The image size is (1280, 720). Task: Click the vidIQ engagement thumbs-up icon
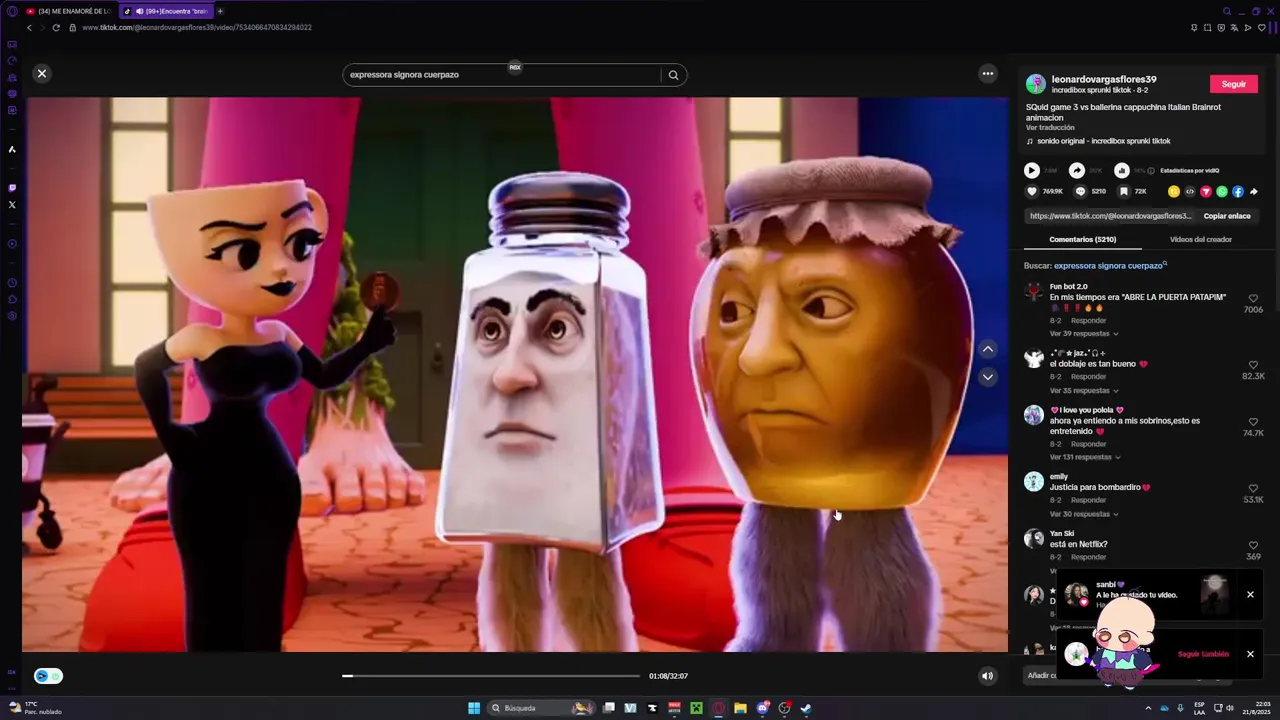coord(1122,171)
